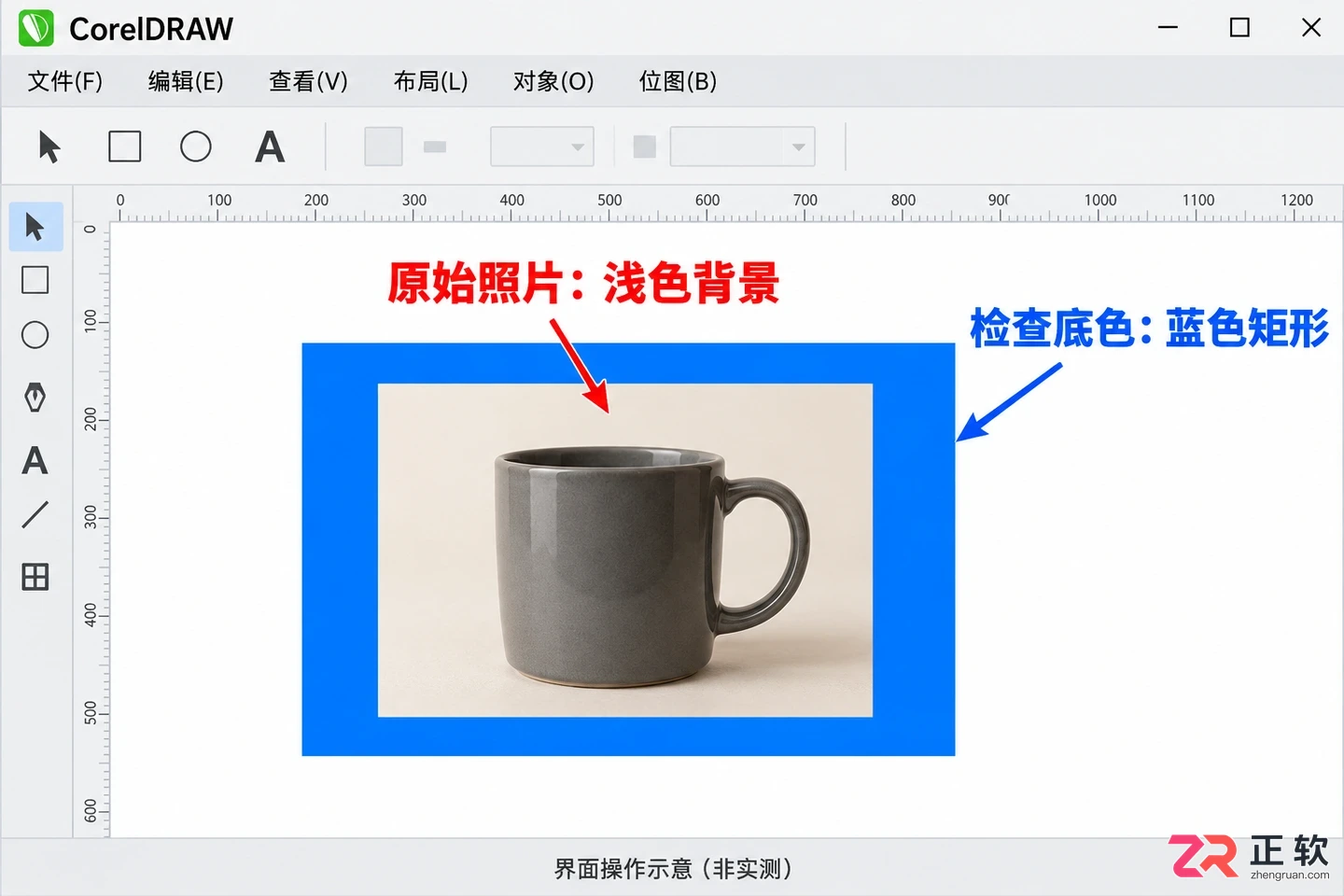1344x896 pixels.
Task: Open the first dropdown box in the toolbar
Action: (x=542, y=147)
